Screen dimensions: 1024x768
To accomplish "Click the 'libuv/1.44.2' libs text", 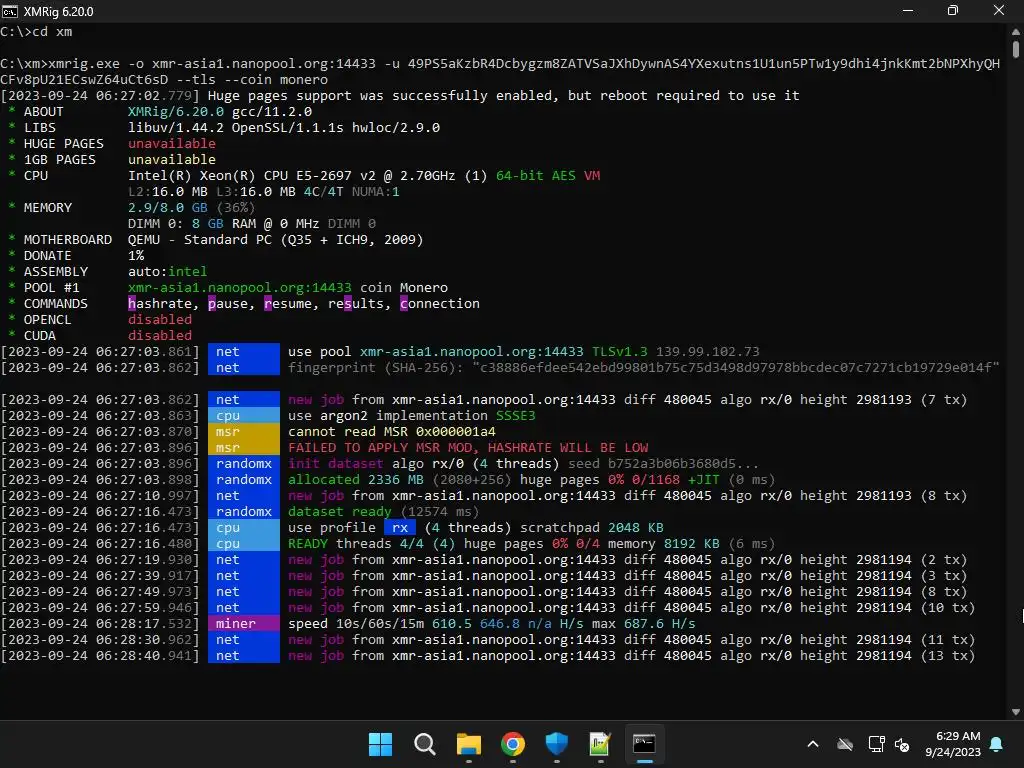I will (x=176, y=127).
